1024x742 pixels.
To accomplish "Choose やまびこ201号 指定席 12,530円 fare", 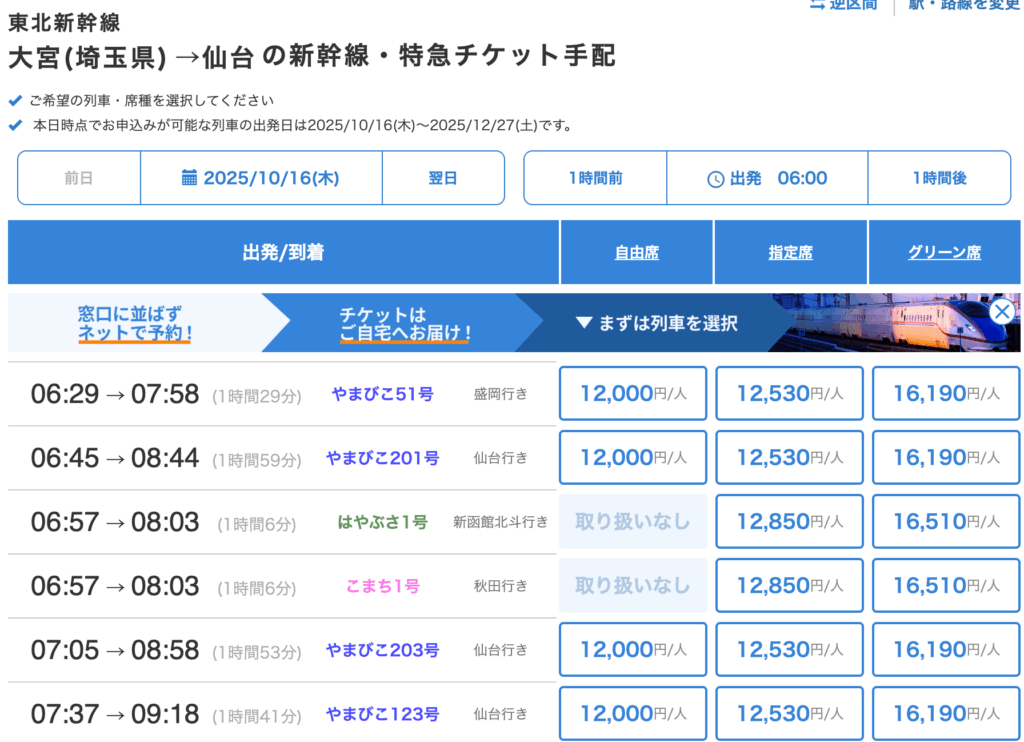I will [789, 457].
